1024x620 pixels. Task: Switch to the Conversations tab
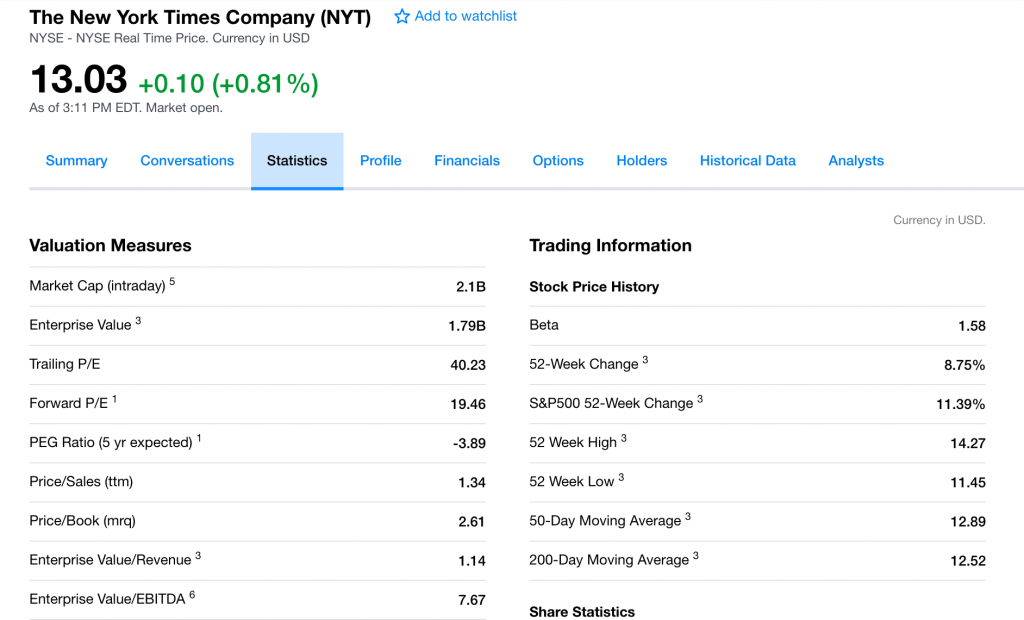187,161
